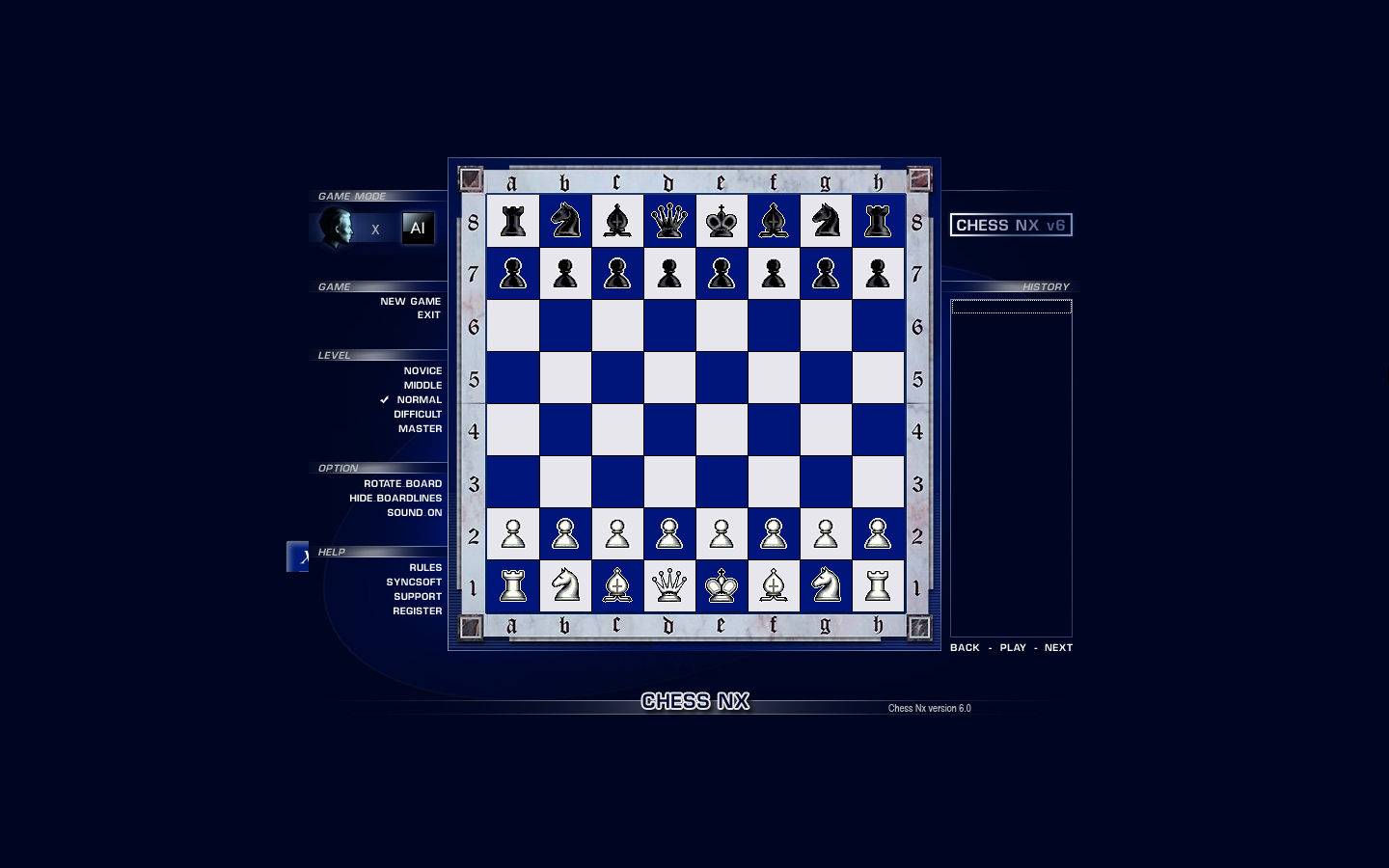Select the white pawn on h2
This screenshot has height=868, width=1389.
pos(878,533)
